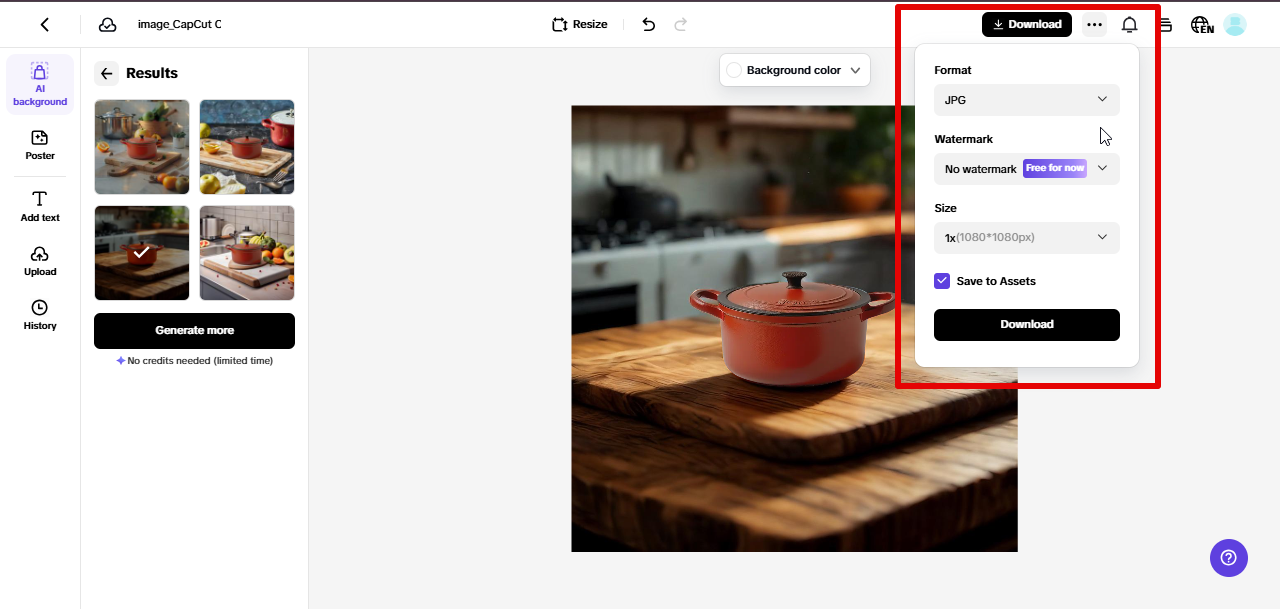Click the Generate more button

click(193, 330)
